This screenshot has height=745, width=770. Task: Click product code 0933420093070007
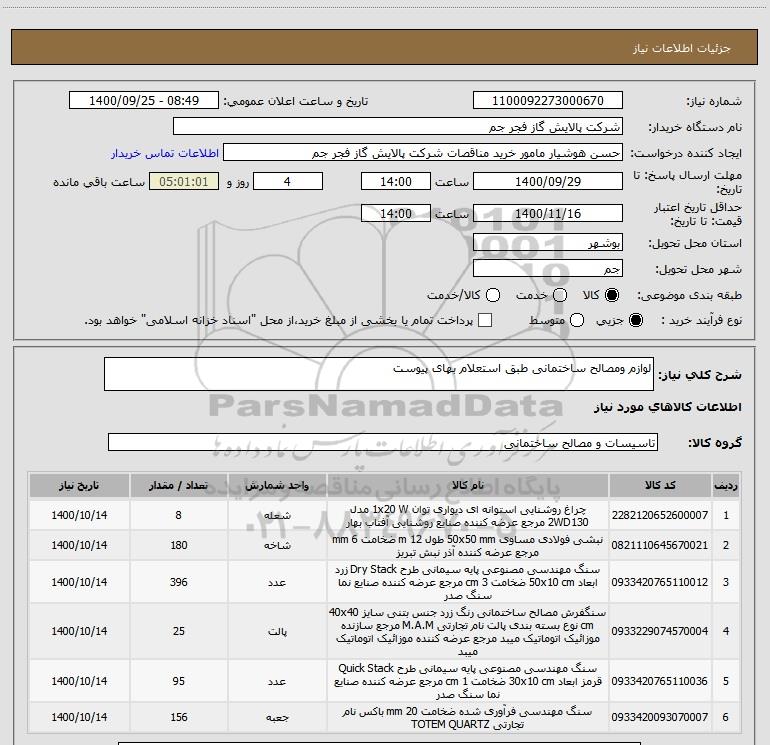click(x=660, y=717)
